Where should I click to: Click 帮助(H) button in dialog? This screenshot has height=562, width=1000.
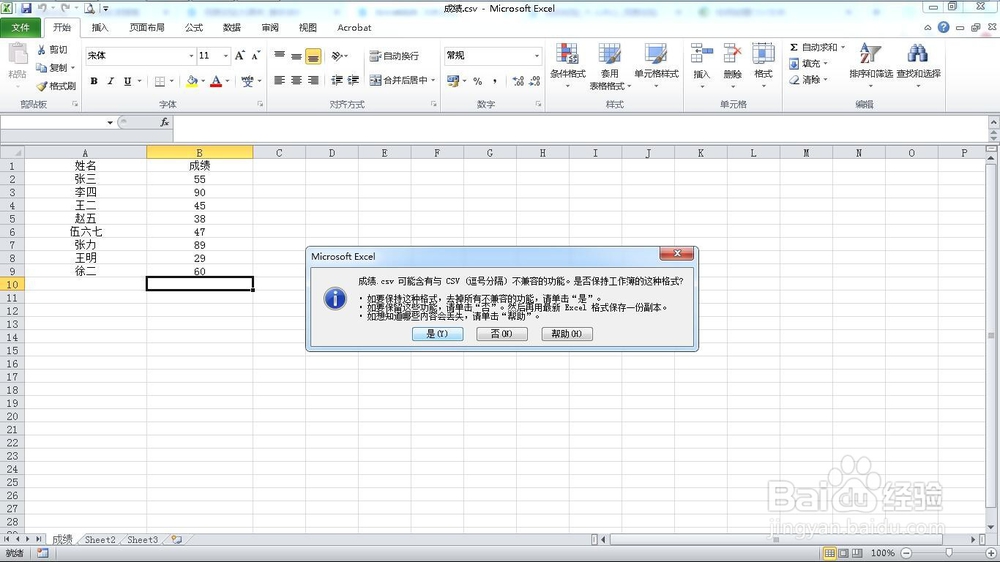point(567,334)
